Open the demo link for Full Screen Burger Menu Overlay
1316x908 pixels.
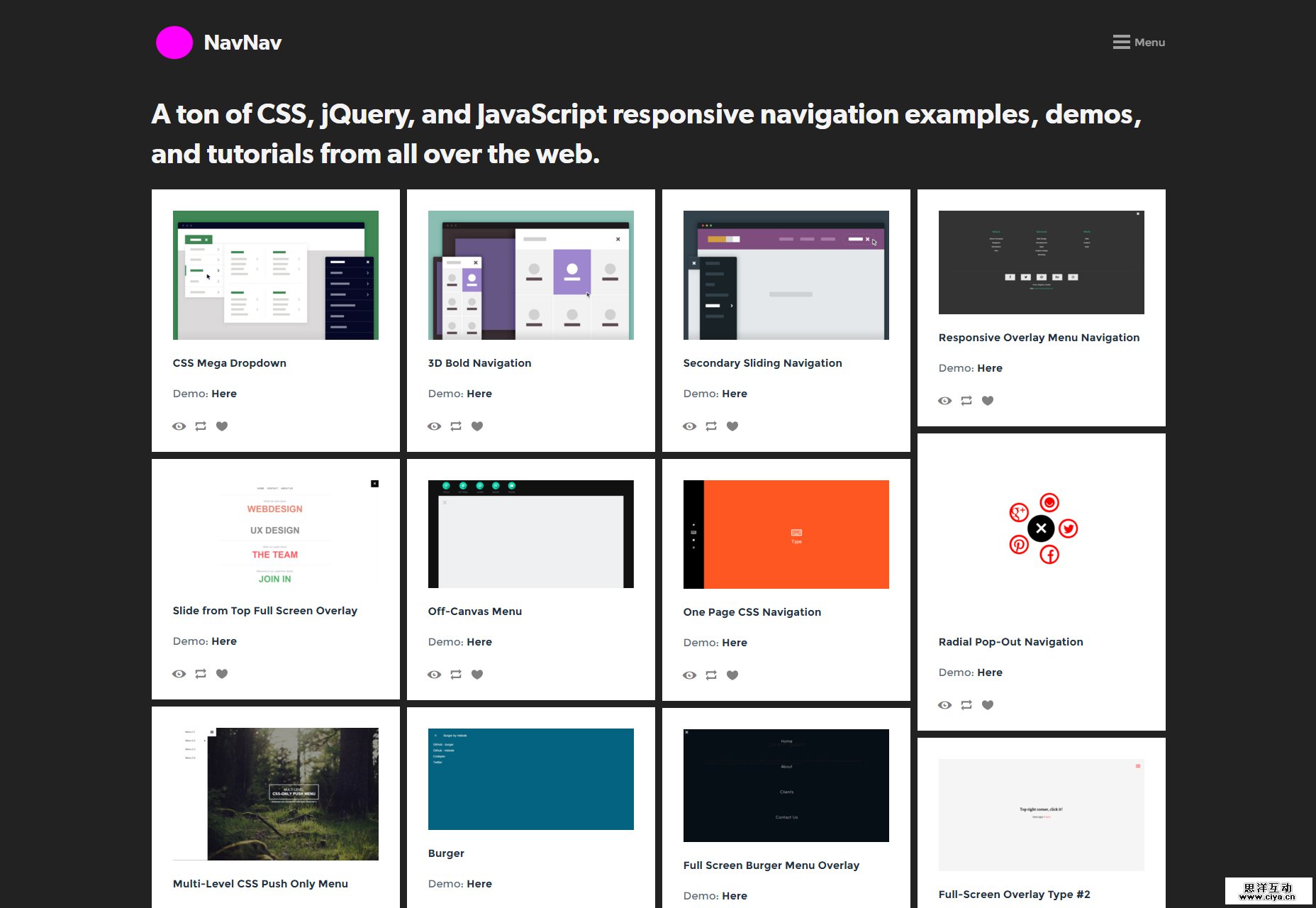734,895
